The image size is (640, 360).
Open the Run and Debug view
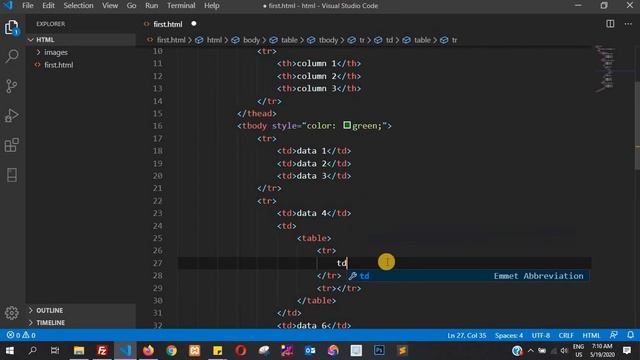point(12,116)
